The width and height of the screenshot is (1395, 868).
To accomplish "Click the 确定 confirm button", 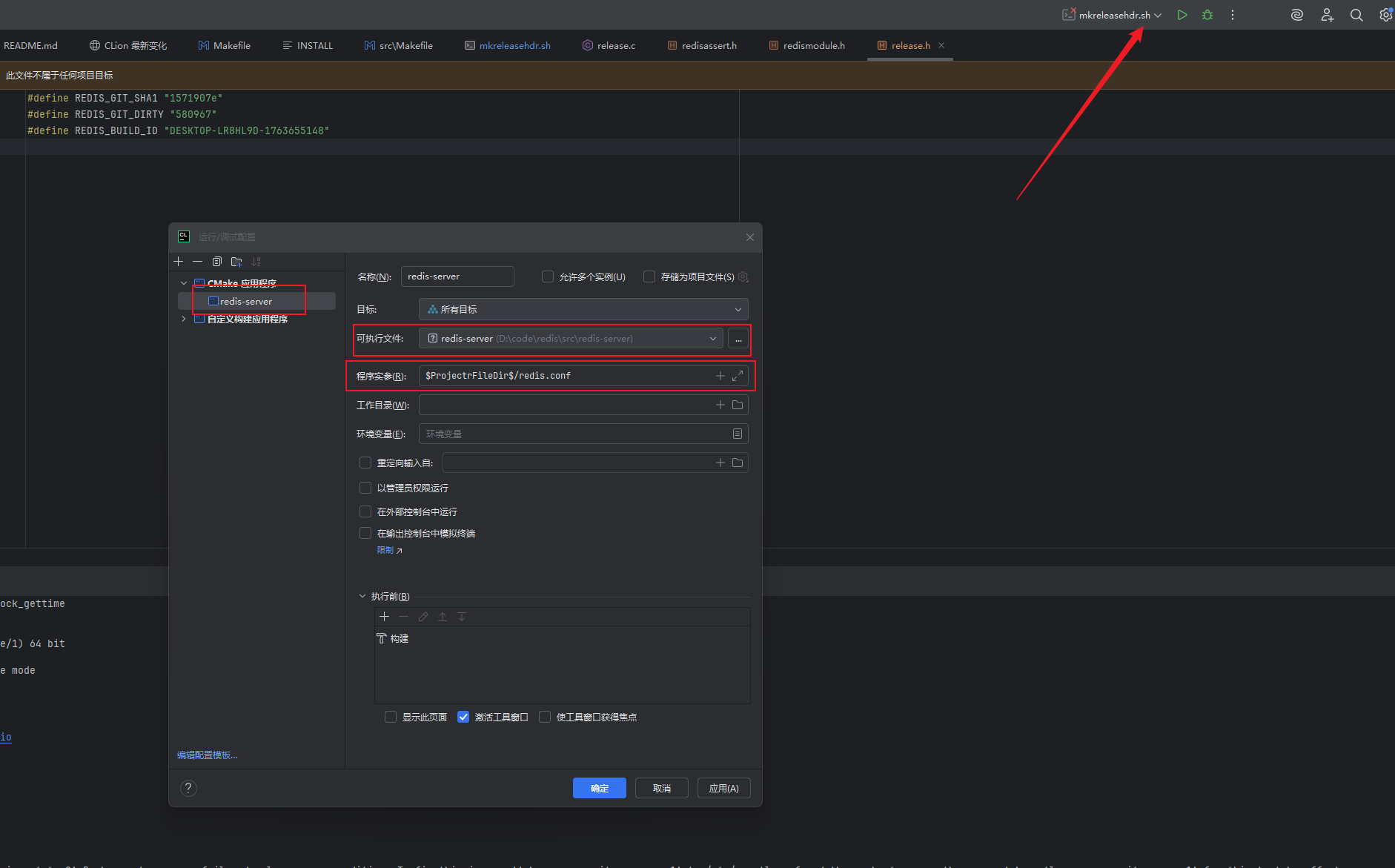I will [x=599, y=788].
